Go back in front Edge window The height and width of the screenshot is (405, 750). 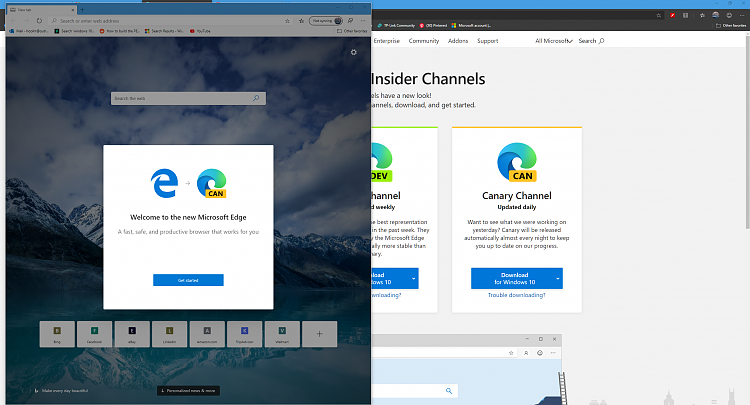click(13, 21)
